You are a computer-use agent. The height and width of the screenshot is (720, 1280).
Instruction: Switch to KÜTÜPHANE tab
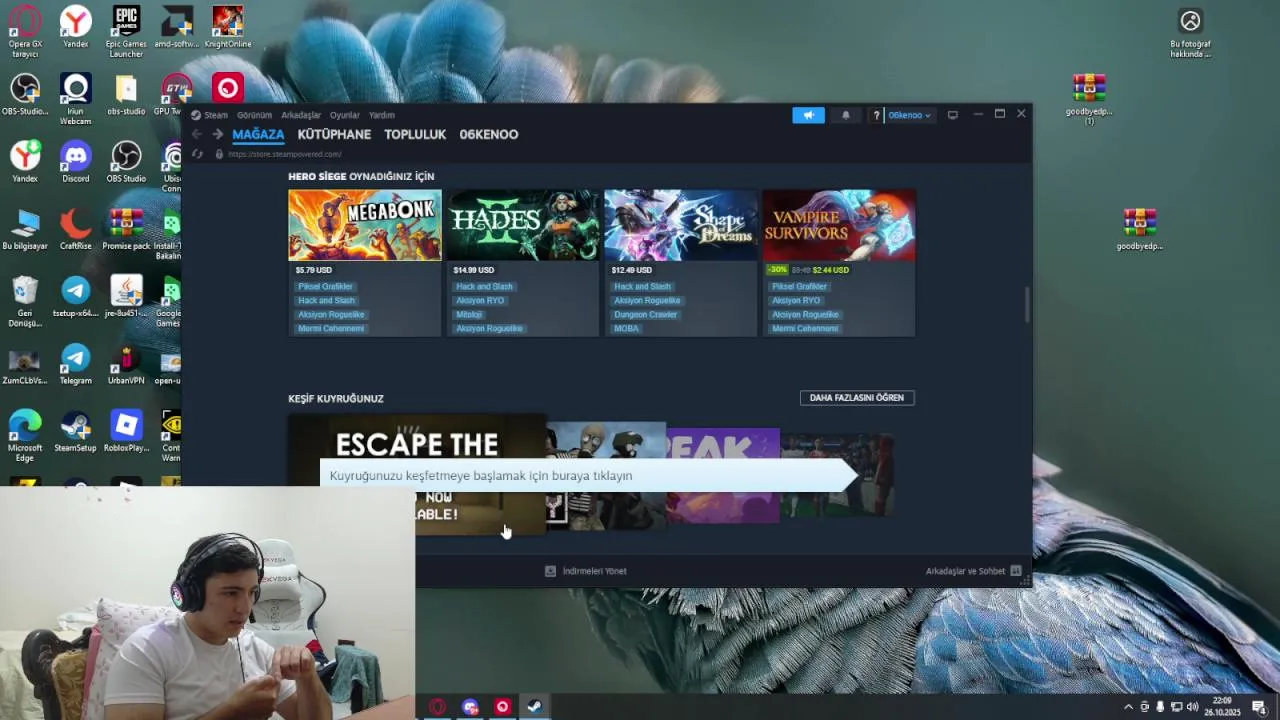334,134
